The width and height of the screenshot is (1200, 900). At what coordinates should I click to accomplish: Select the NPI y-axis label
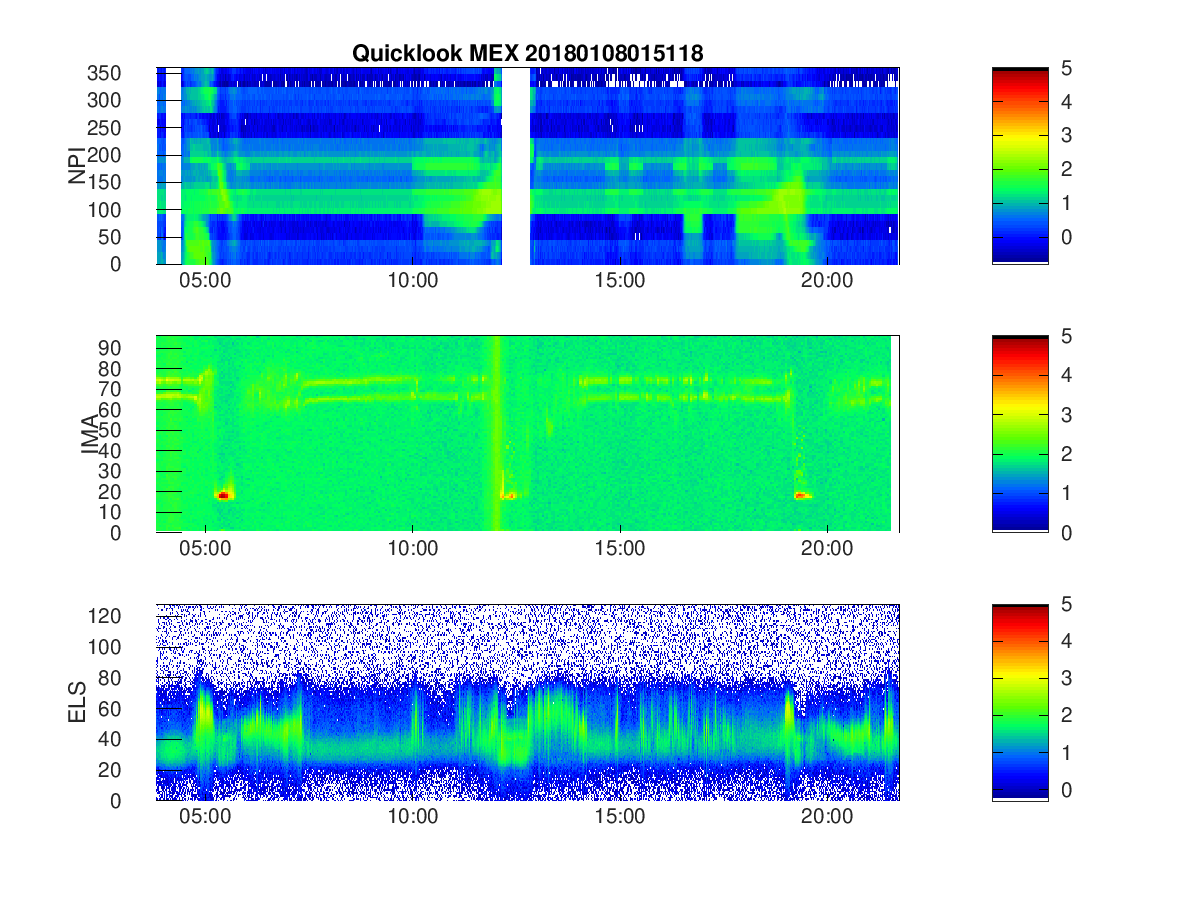tap(76, 166)
